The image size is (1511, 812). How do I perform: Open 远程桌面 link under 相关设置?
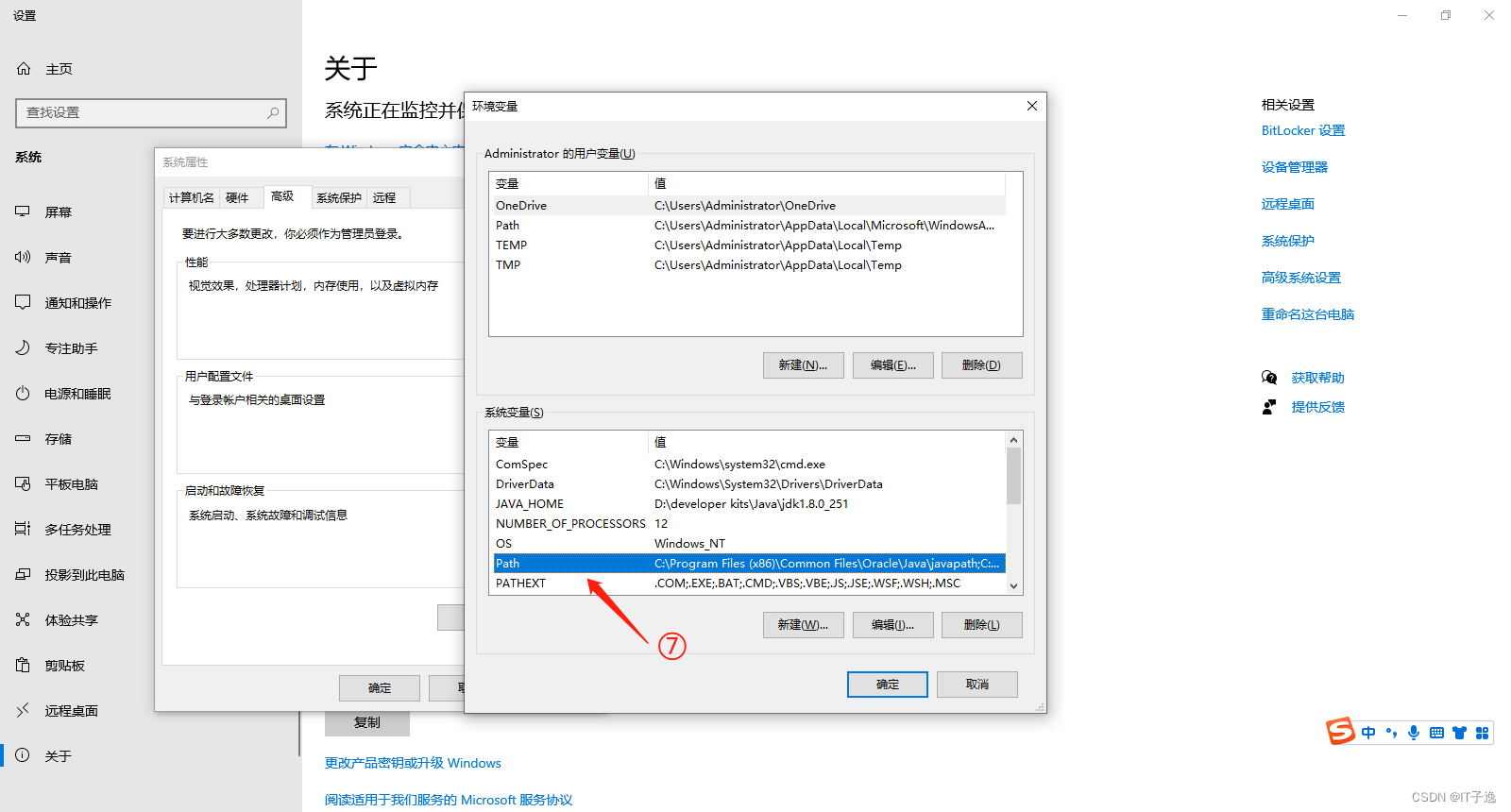[1288, 204]
